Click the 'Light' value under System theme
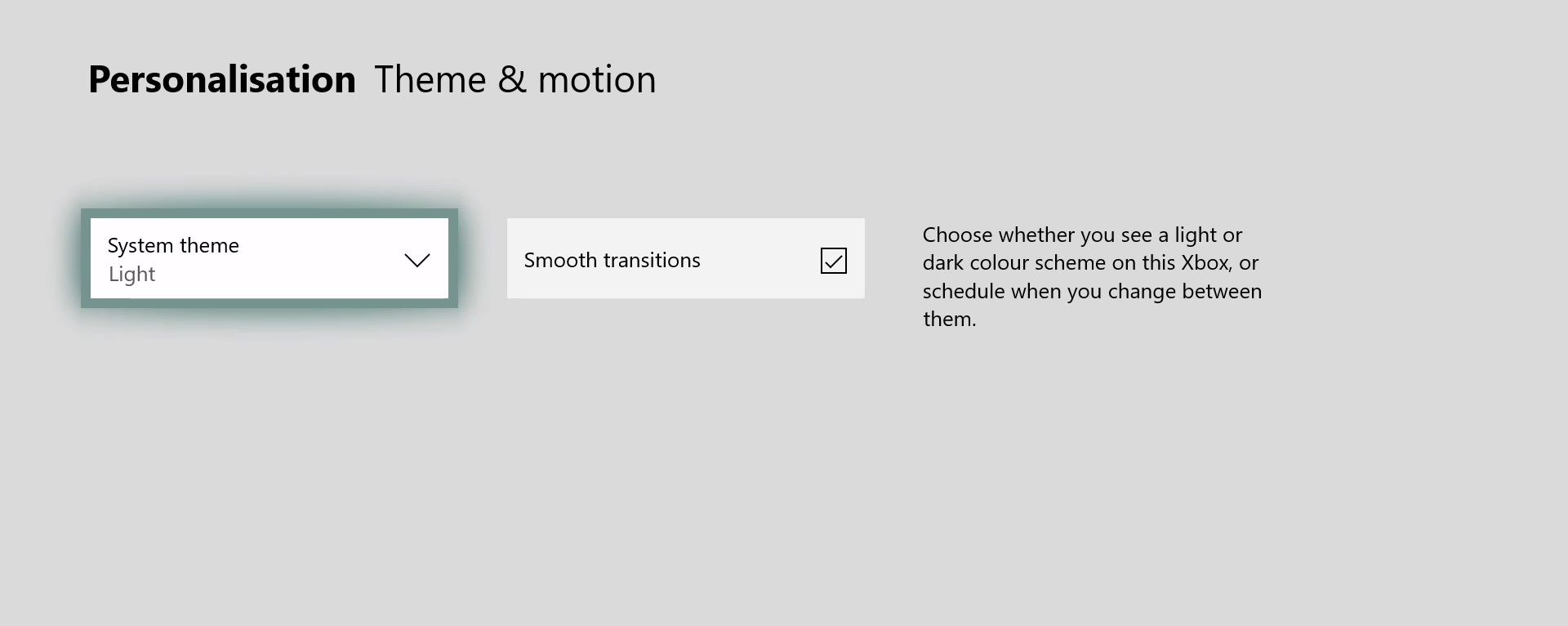Screen dimensions: 1568x626 point(132,275)
